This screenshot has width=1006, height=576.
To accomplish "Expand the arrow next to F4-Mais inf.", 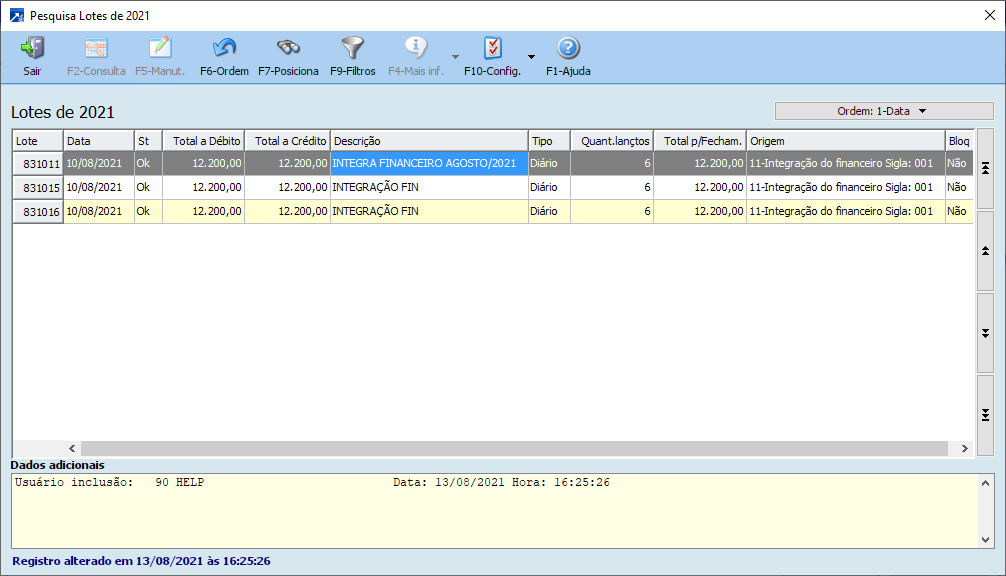I will [455, 57].
